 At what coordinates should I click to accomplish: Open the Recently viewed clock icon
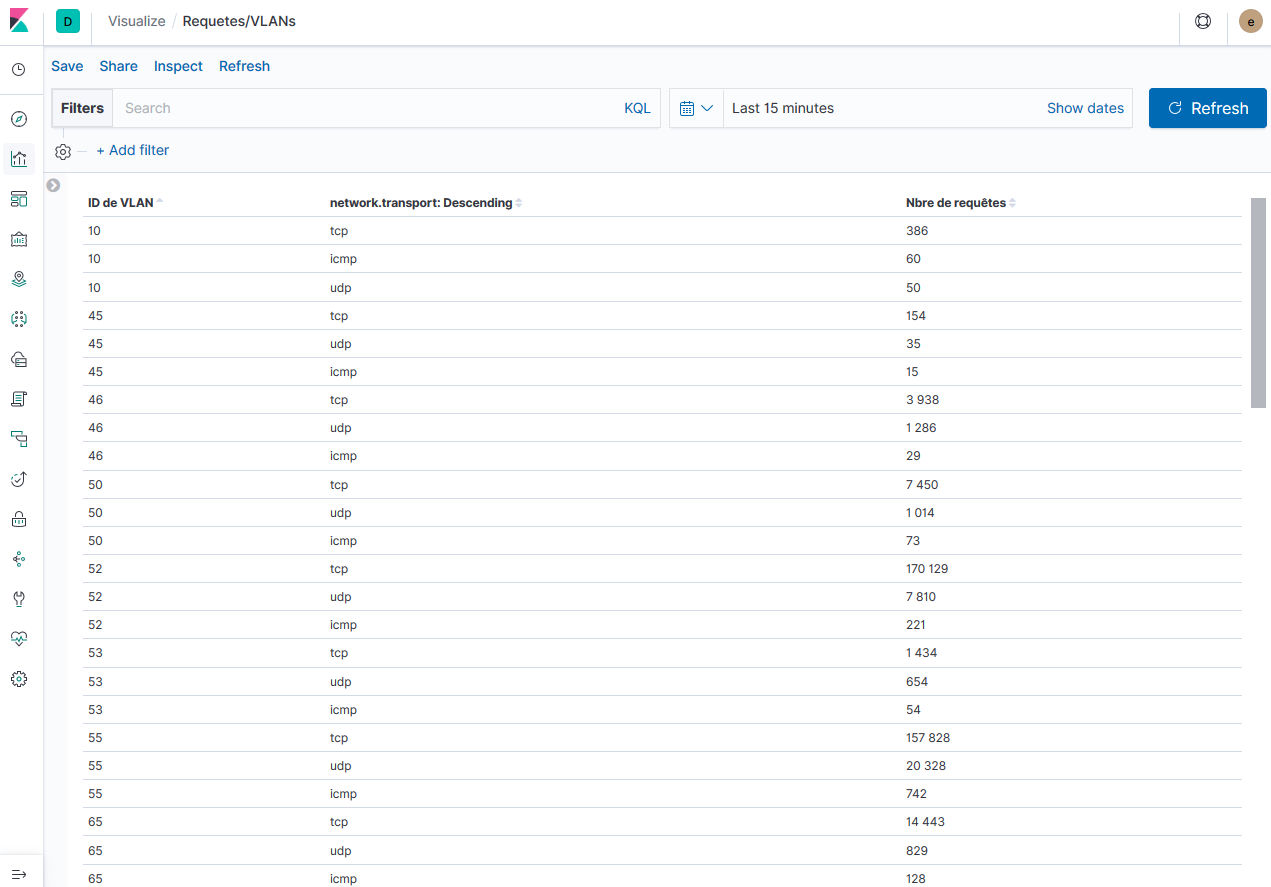pyautogui.click(x=19, y=70)
